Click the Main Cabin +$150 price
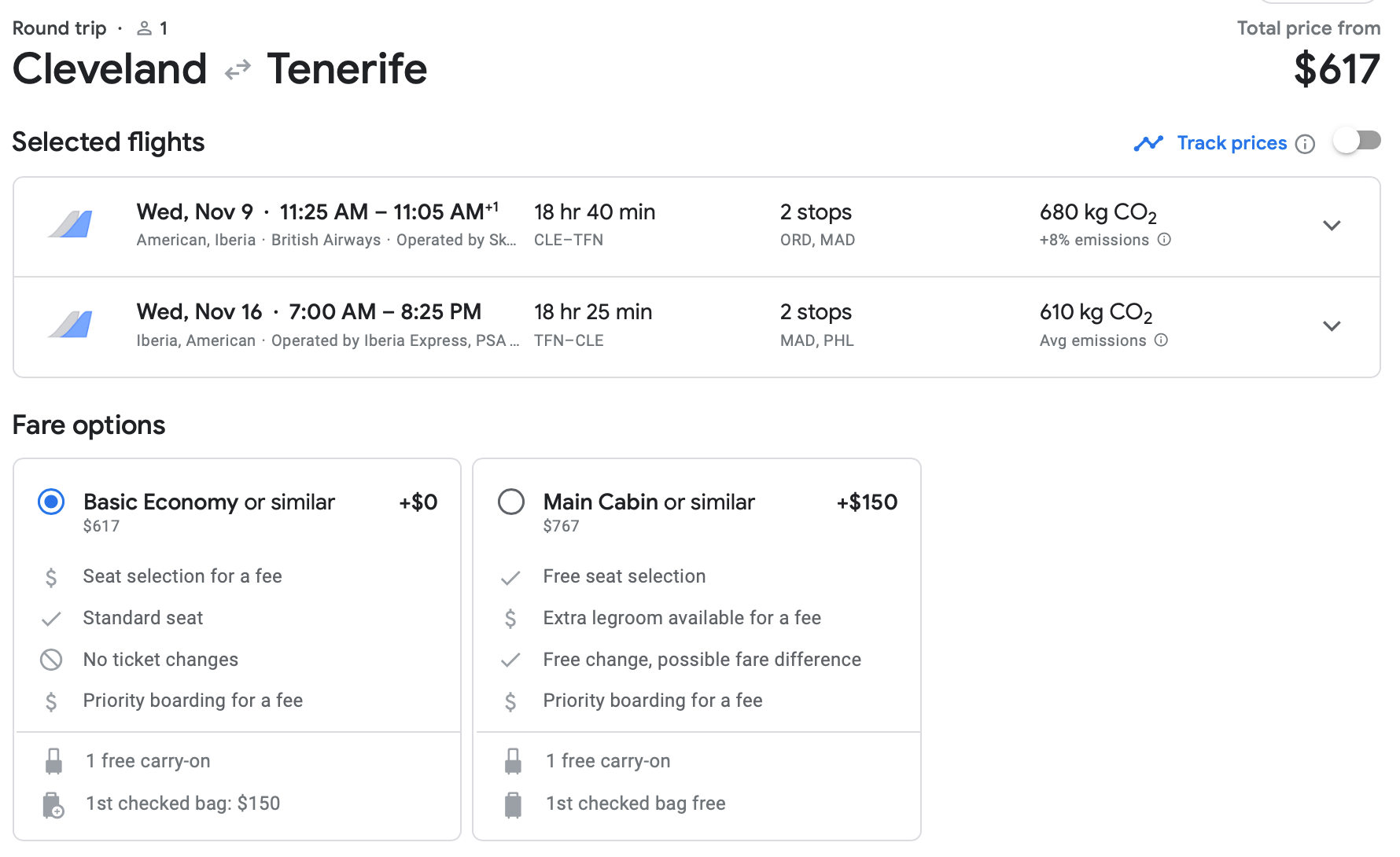 [867, 502]
